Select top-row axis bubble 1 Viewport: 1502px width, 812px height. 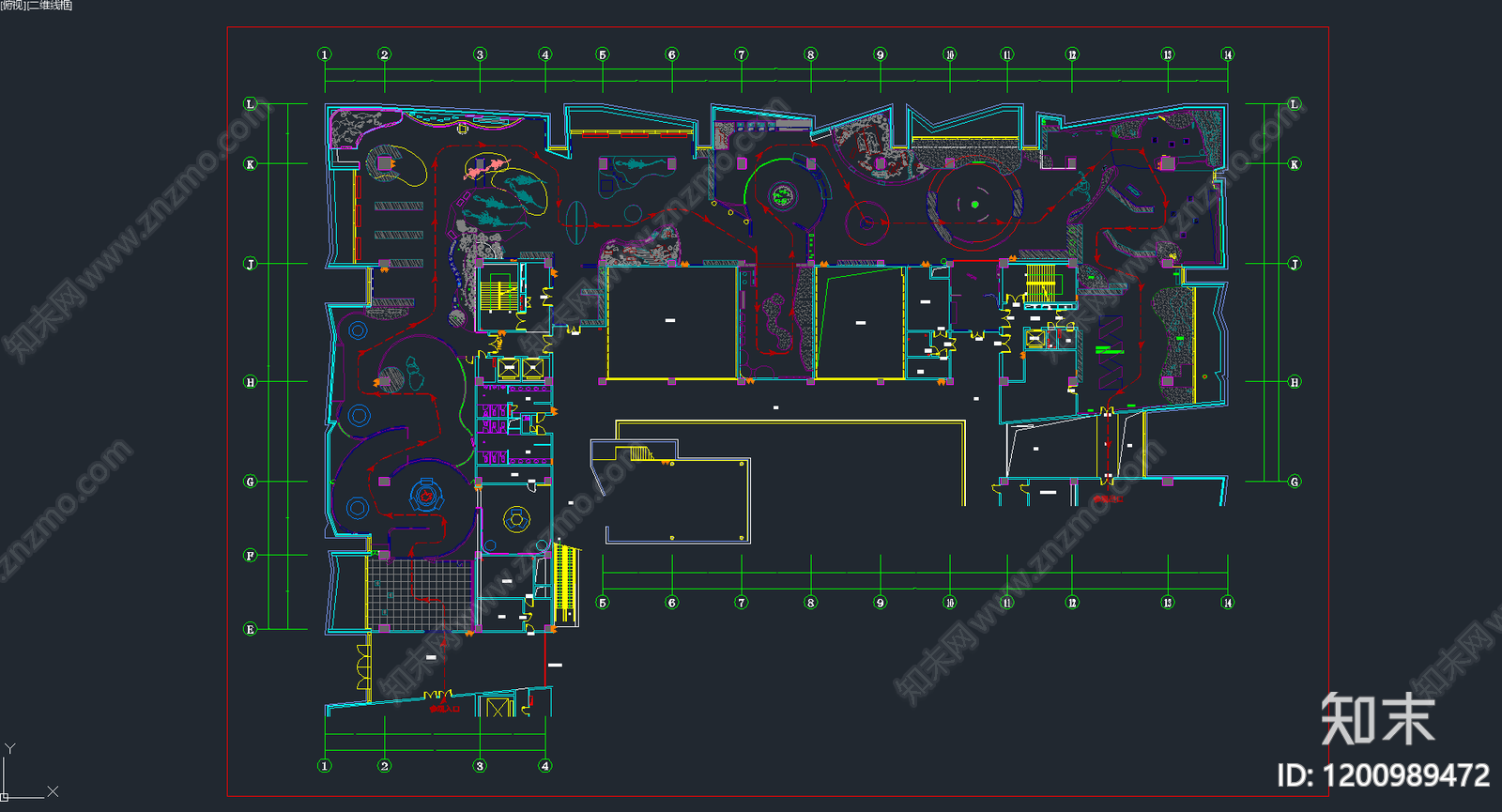click(325, 54)
